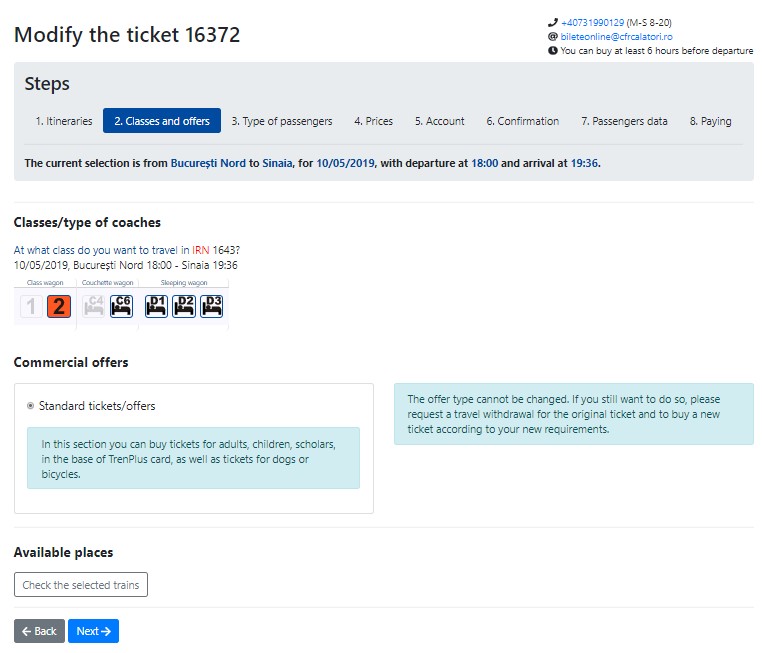
Task: Choose the C6 couchette wagon icon
Action: [121, 307]
